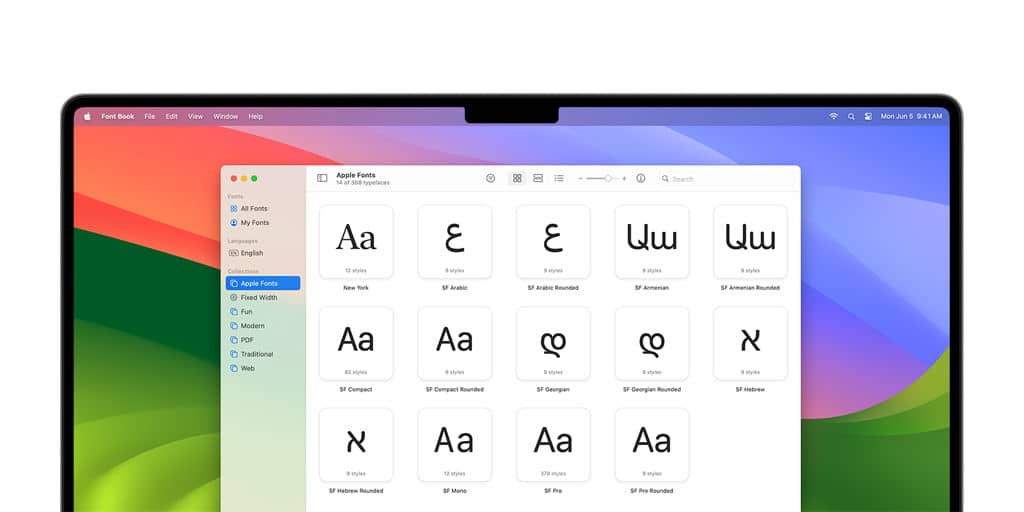The image size is (1024, 512).
Task: Switch to list view
Action: tap(559, 178)
